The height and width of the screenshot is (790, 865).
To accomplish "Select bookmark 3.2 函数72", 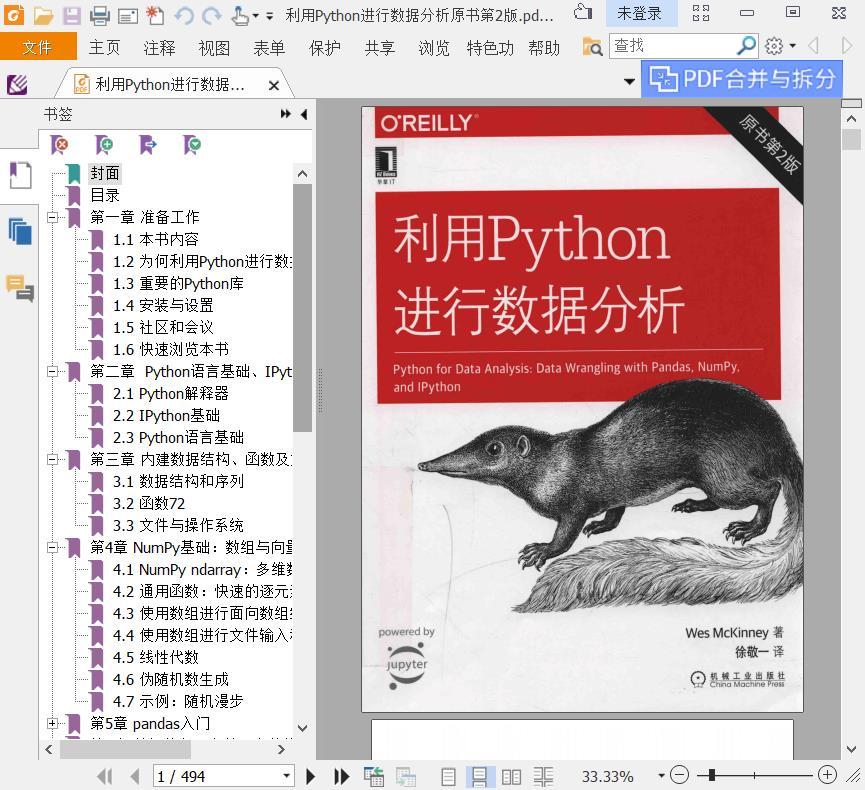I will pyautogui.click(x=149, y=503).
